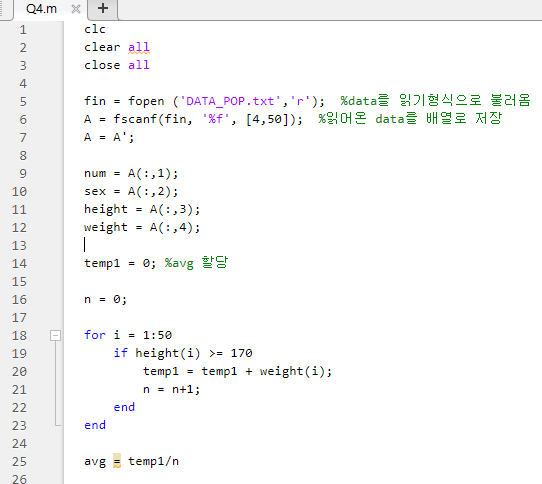542x484 pixels.
Task: Click the A = A'; transpose line
Action: [x=109, y=137]
